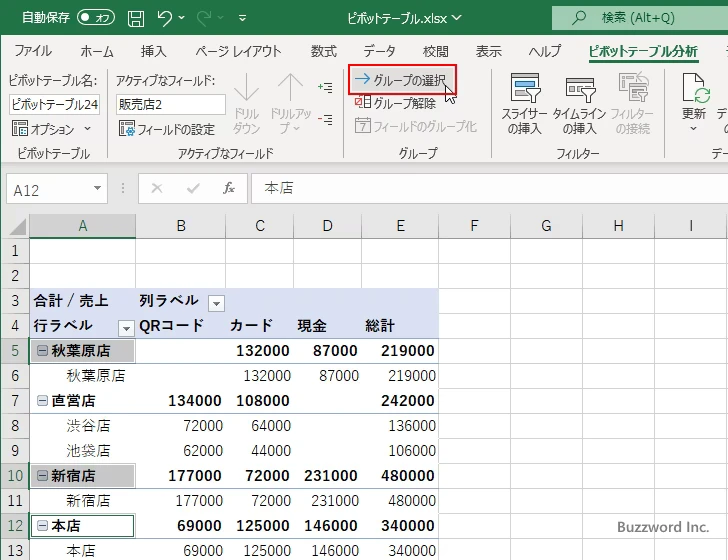728x560 pixels.
Task: Click the Collapse Field minus icon
Action: [325, 120]
